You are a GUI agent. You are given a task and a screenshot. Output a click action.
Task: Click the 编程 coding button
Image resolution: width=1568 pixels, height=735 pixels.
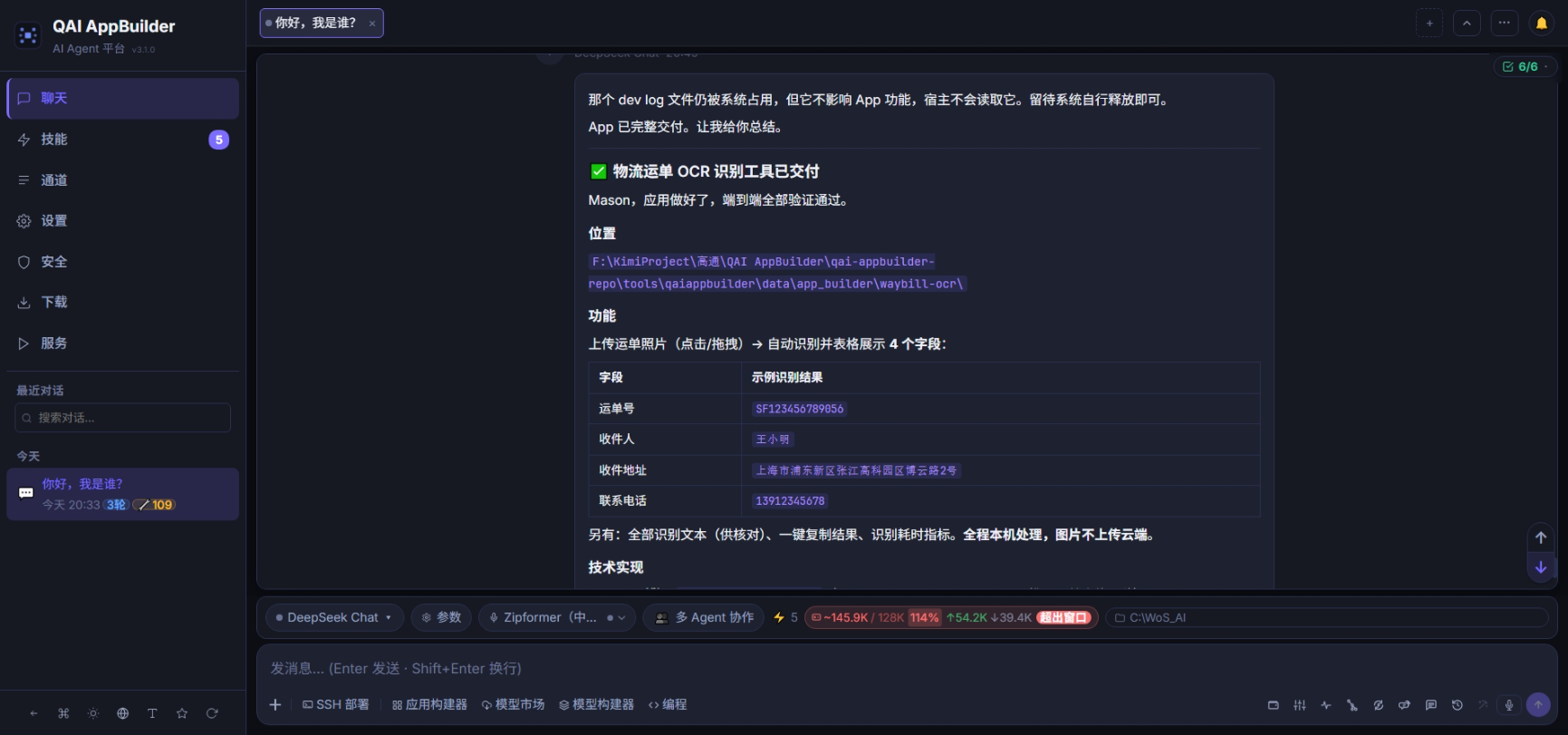[668, 704]
